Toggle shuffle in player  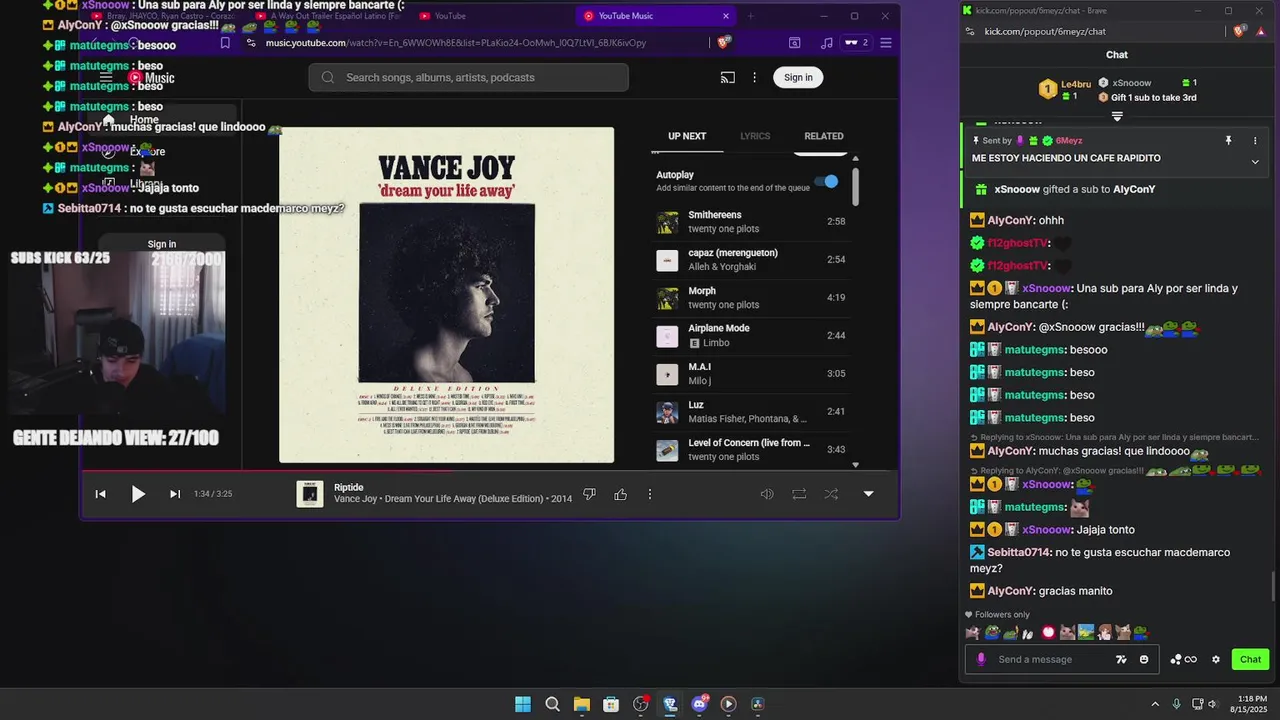pyautogui.click(x=831, y=494)
